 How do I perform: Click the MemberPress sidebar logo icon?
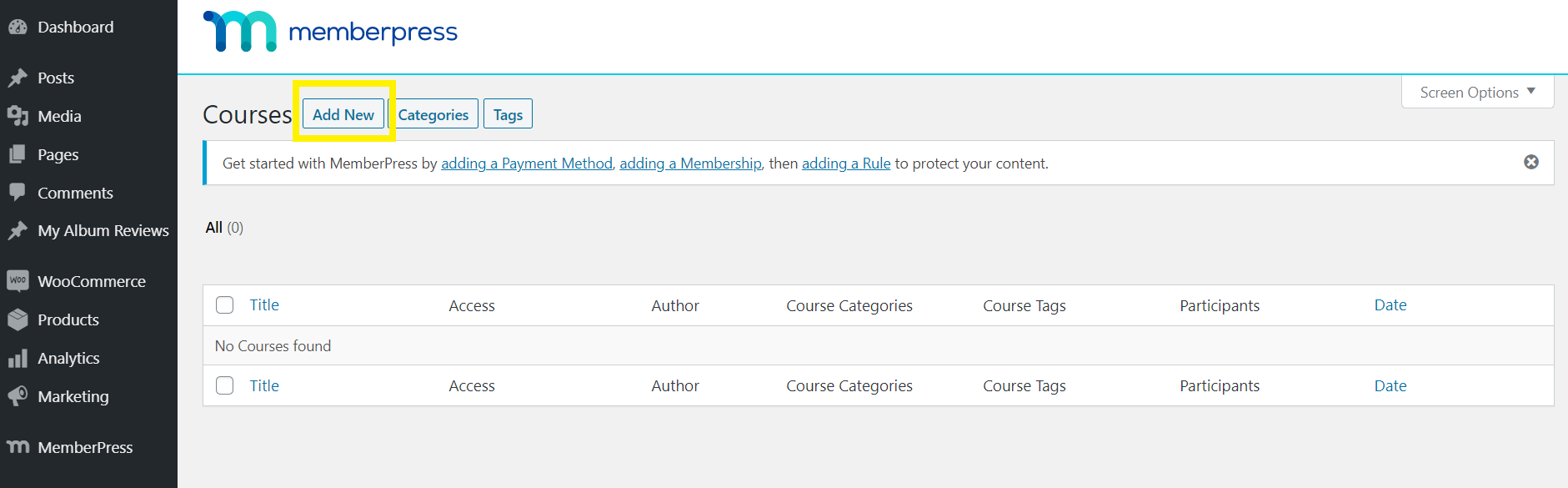coord(18,447)
